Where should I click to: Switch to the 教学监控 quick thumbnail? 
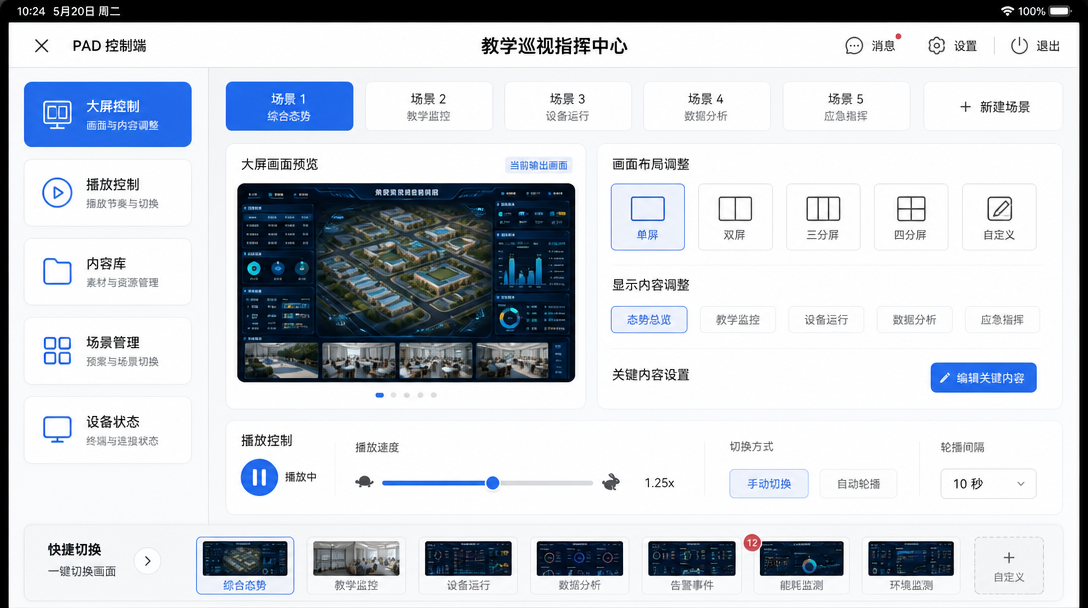click(x=356, y=566)
